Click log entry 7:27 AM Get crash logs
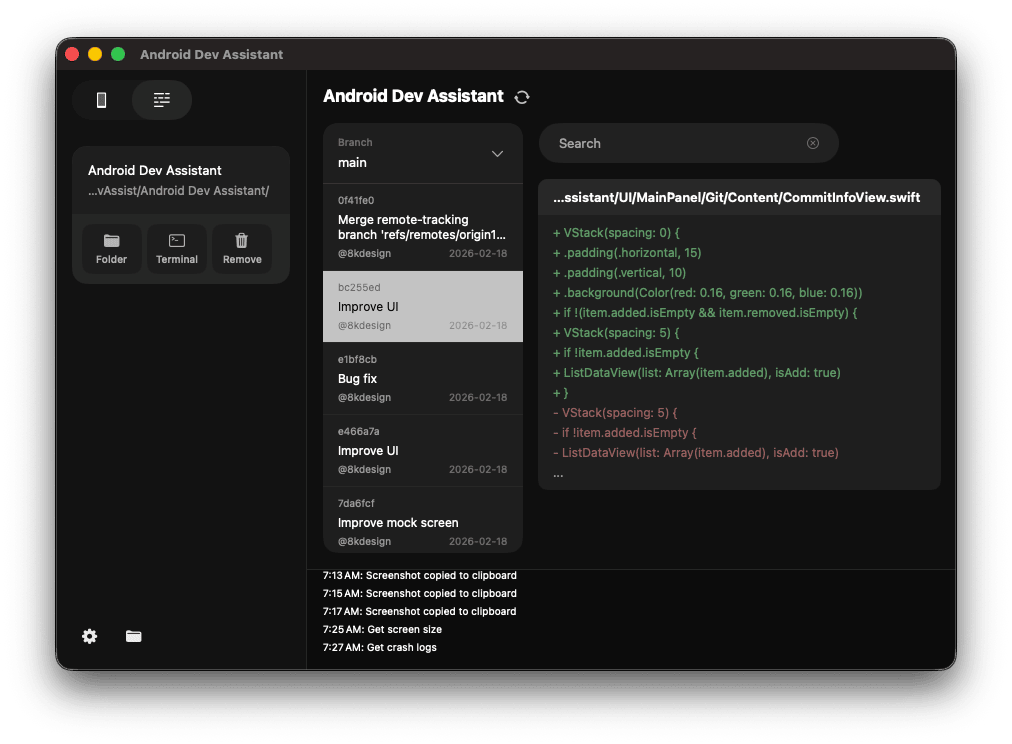The width and height of the screenshot is (1012, 744). coord(380,647)
